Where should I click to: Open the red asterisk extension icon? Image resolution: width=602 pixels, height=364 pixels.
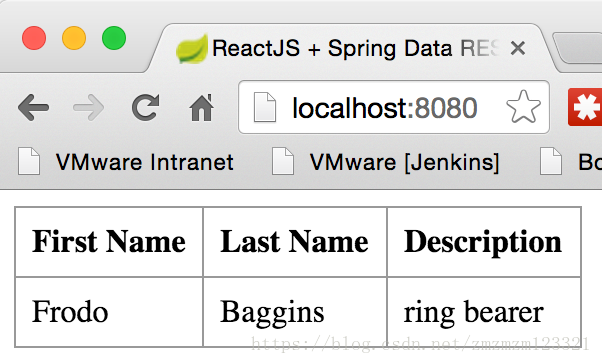[585, 107]
